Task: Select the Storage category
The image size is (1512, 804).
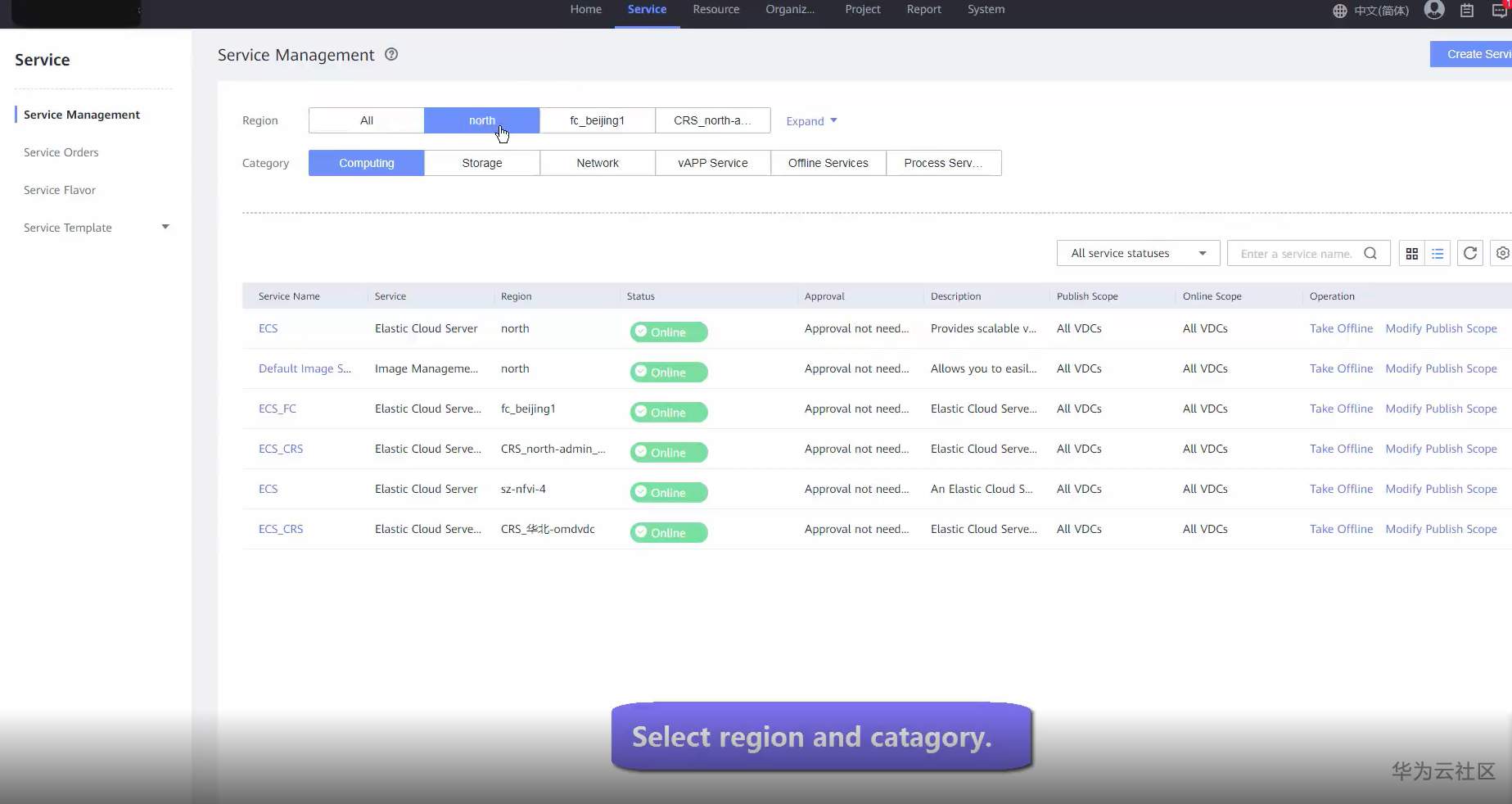Action: pyautogui.click(x=482, y=163)
